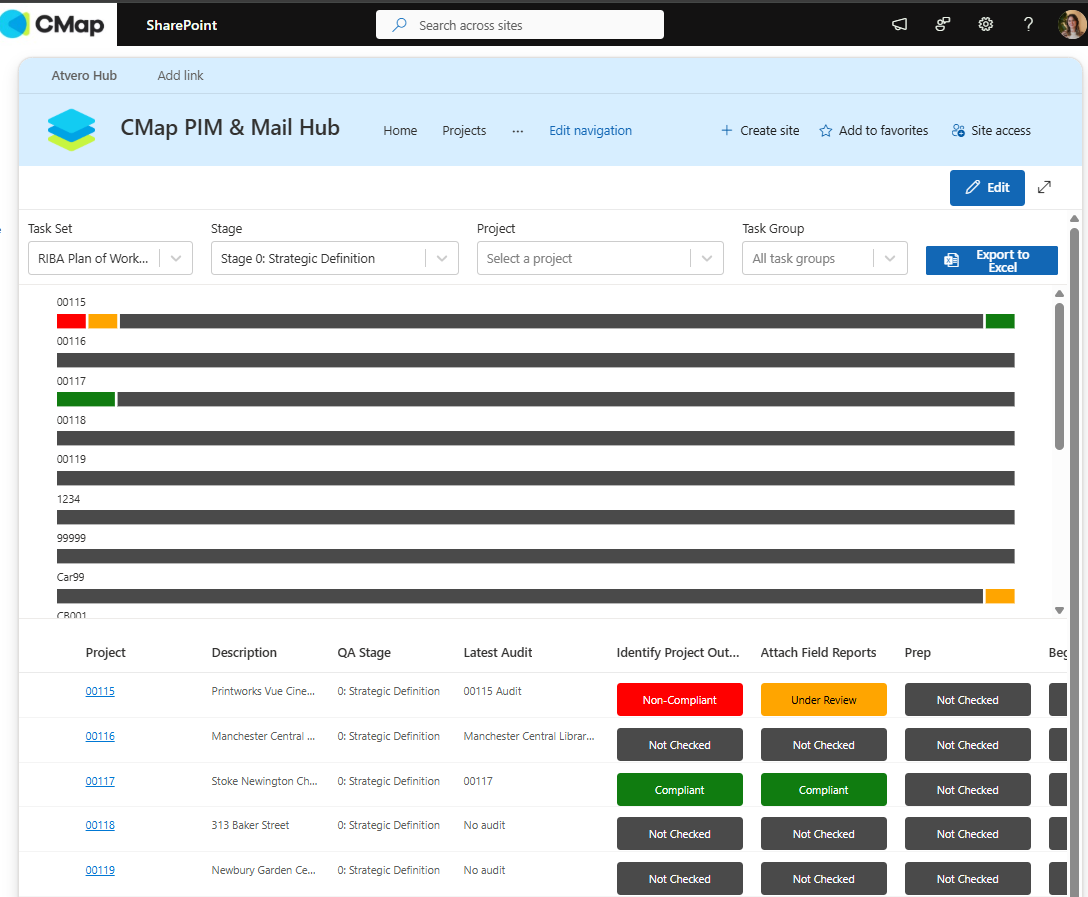Open project link 00118
The width and height of the screenshot is (1088, 897).
[100, 825]
